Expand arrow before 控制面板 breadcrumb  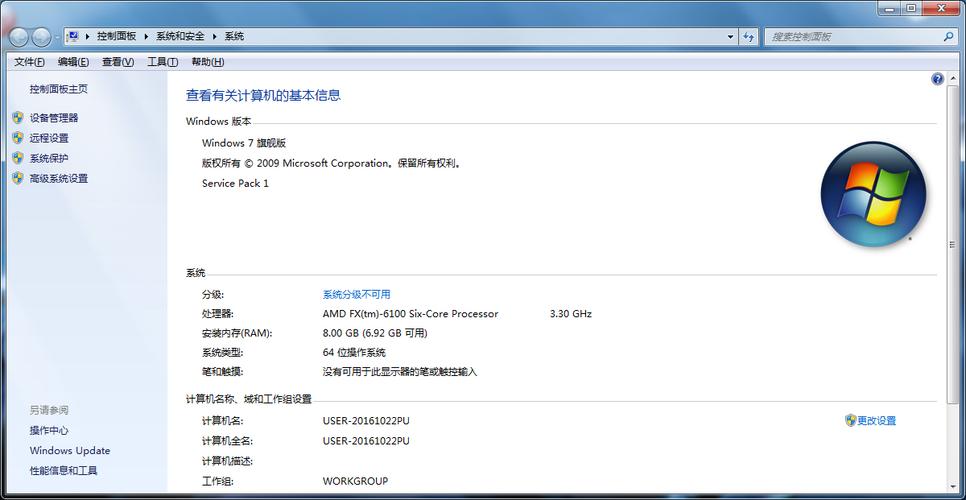point(87,36)
